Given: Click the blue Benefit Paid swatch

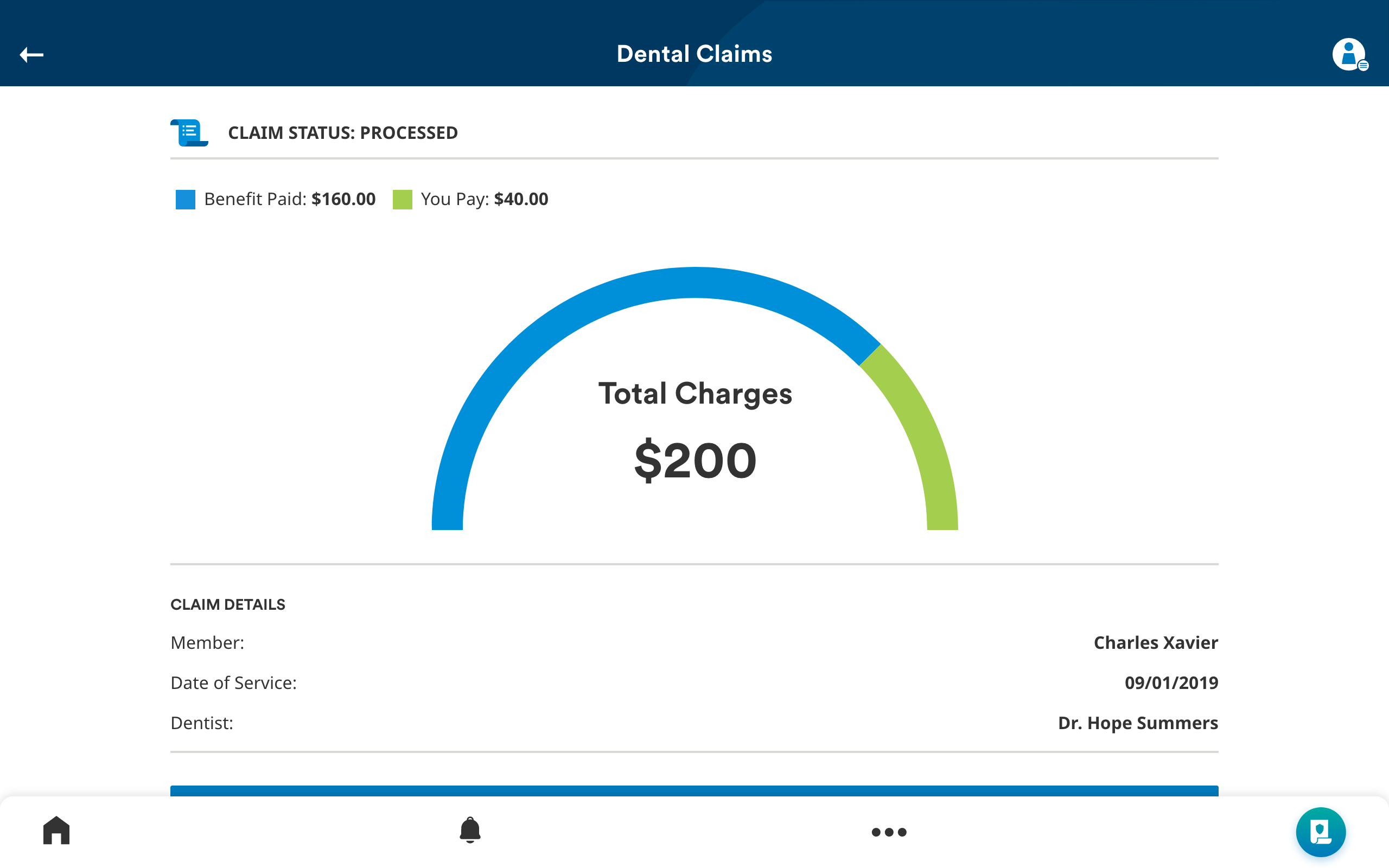Looking at the screenshot, I should 186,200.
